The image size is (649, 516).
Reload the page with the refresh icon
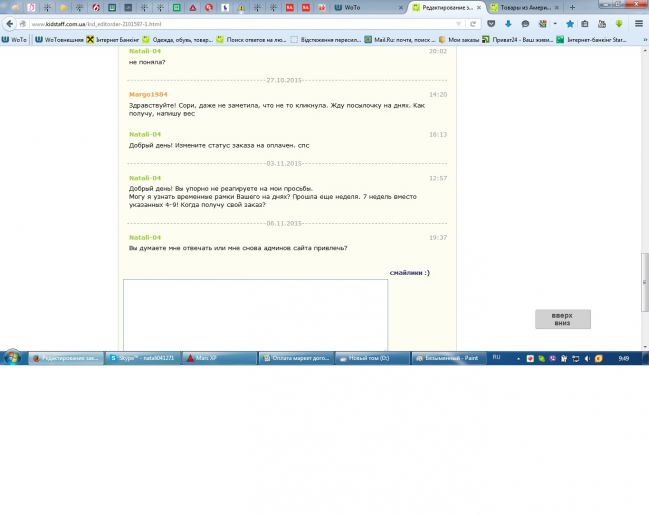point(471,23)
